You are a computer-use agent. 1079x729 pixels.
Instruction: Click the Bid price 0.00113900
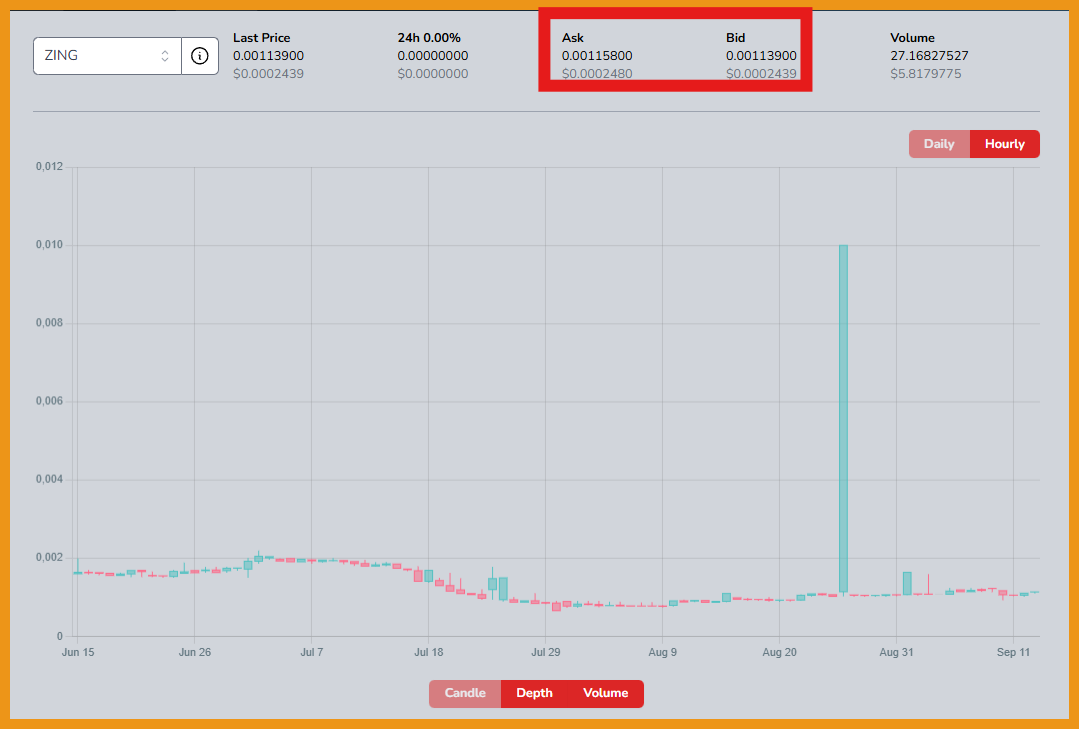(x=761, y=56)
